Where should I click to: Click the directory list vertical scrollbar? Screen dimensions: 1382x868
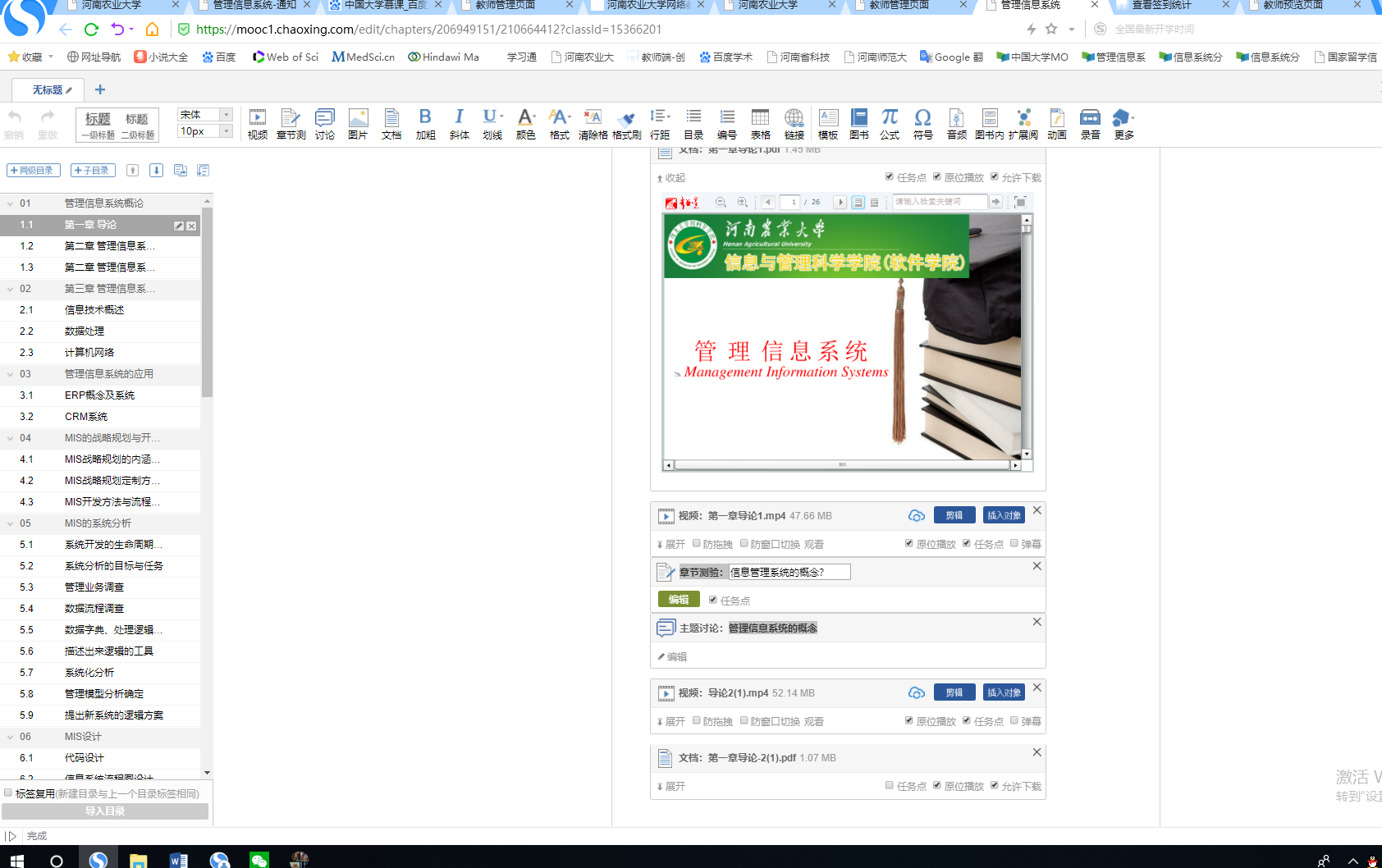coord(207,304)
